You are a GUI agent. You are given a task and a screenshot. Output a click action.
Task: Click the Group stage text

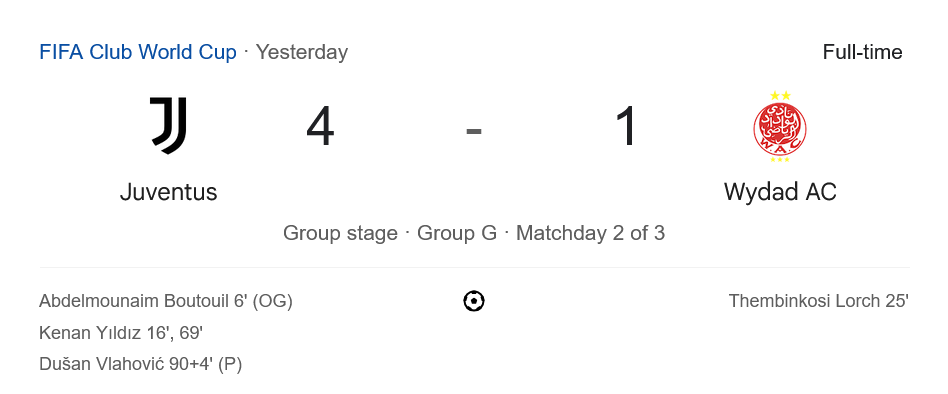340,233
